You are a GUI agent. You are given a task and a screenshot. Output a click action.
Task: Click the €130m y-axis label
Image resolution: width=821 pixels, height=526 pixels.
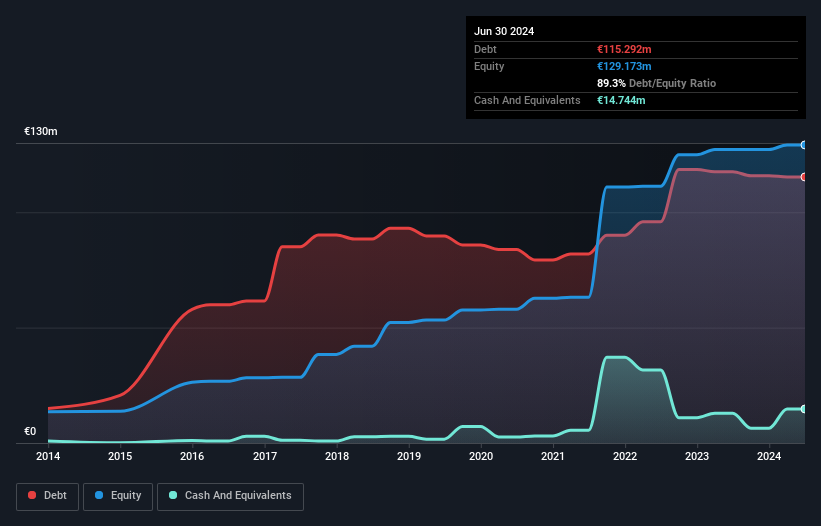point(40,131)
